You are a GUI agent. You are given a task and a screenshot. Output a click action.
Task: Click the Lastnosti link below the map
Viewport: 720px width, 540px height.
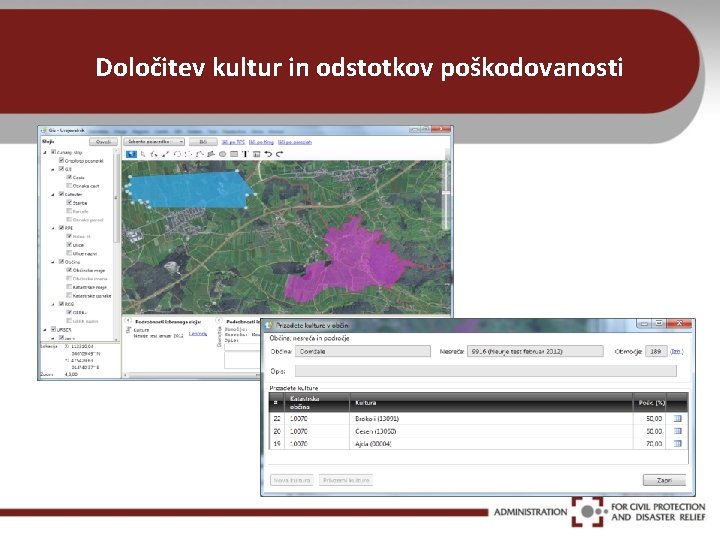point(198,333)
